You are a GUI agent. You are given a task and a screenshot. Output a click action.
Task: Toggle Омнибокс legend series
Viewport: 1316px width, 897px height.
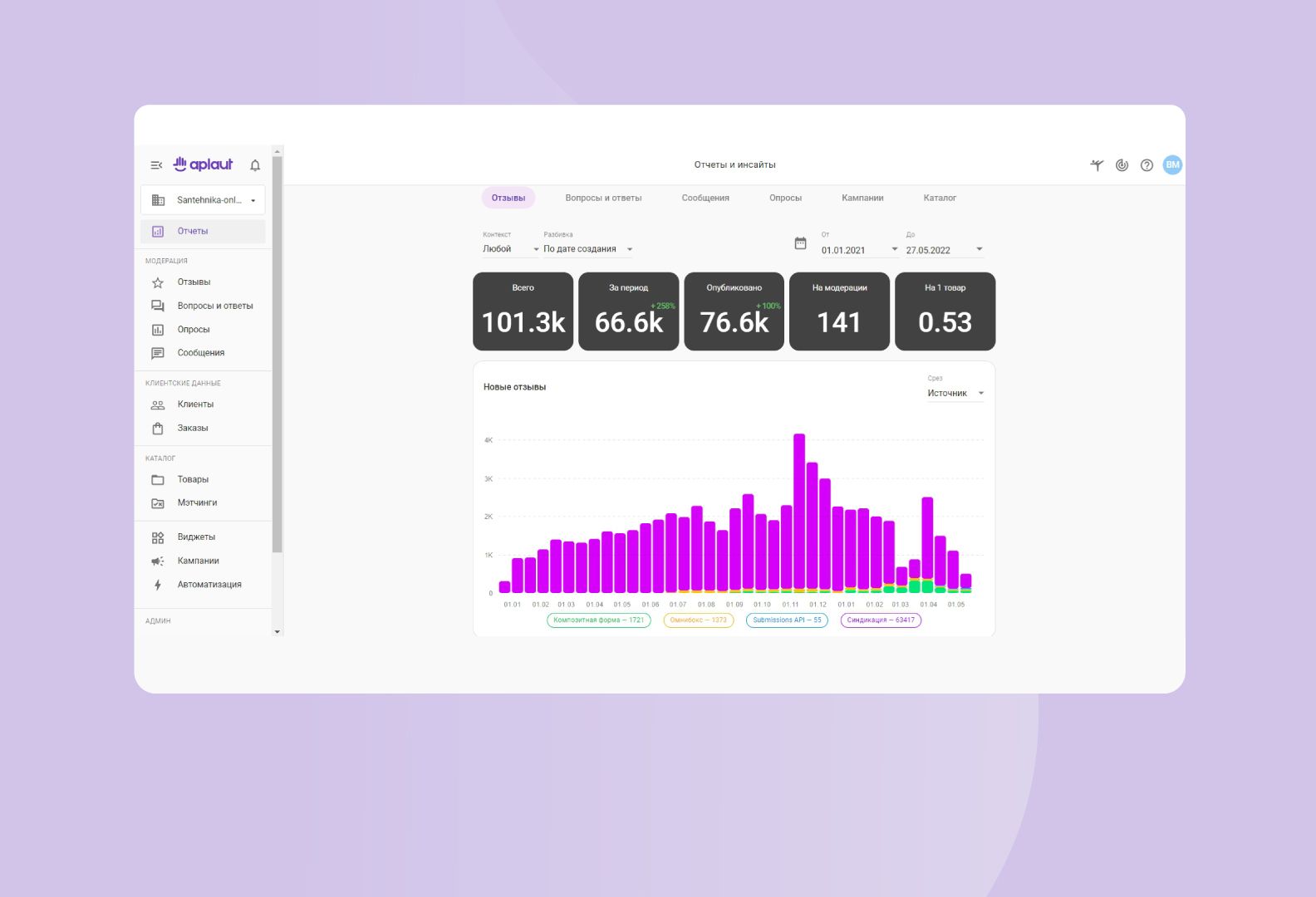click(x=698, y=620)
